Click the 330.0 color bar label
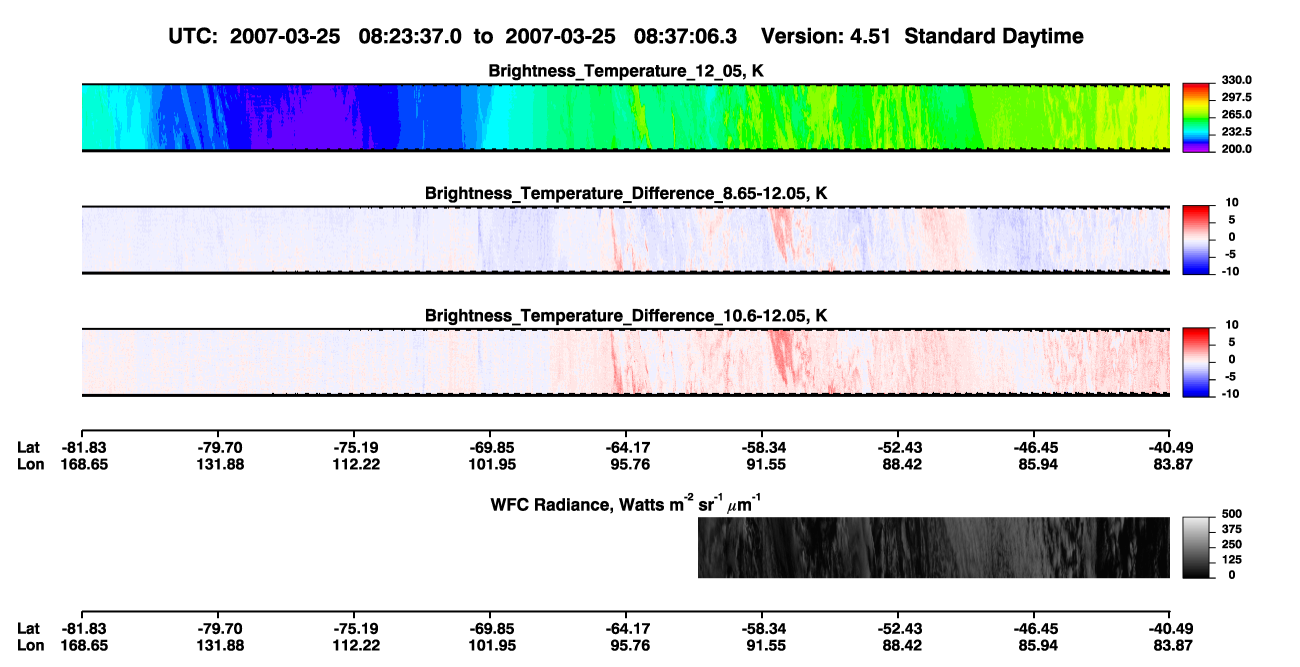1300x667 pixels. pyautogui.click(x=1235, y=80)
